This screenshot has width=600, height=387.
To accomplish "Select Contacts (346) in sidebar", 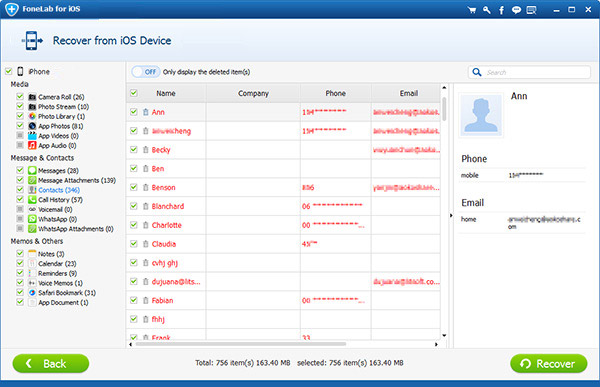I will 59,190.
